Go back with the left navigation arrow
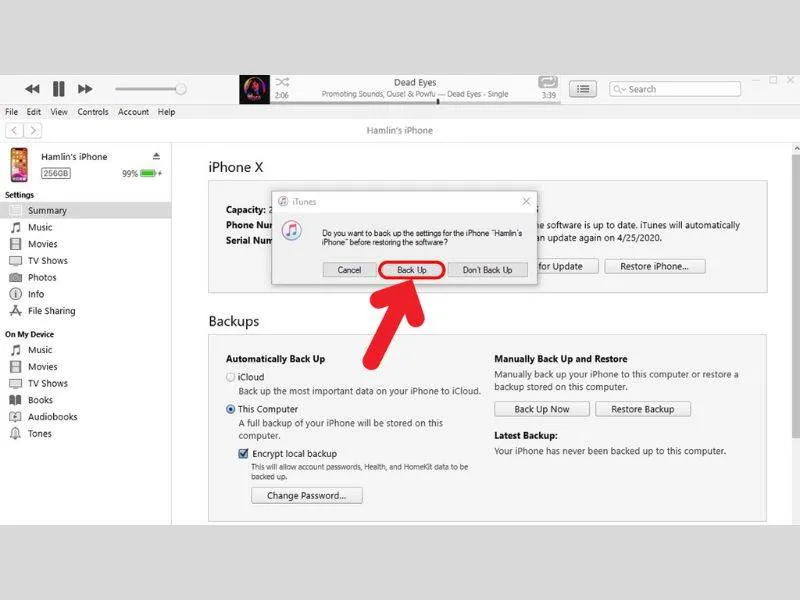The image size is (800, 600). pyautogui.click(x=14, y=131)
